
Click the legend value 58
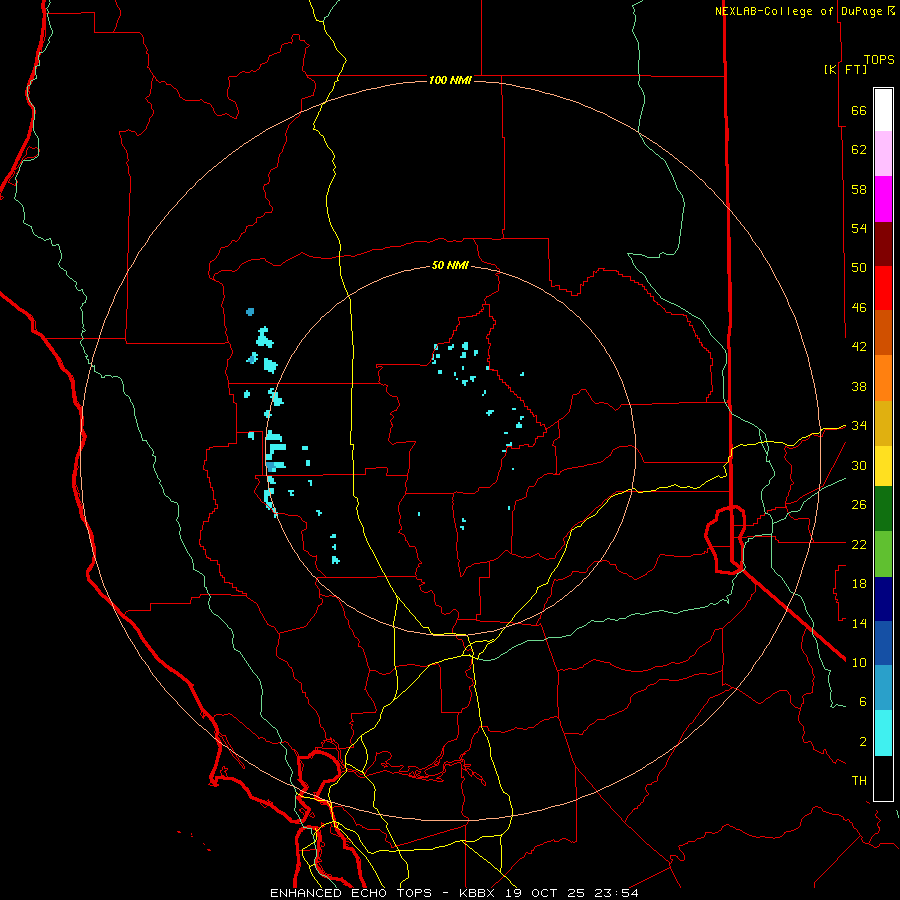tap(859, 189)
